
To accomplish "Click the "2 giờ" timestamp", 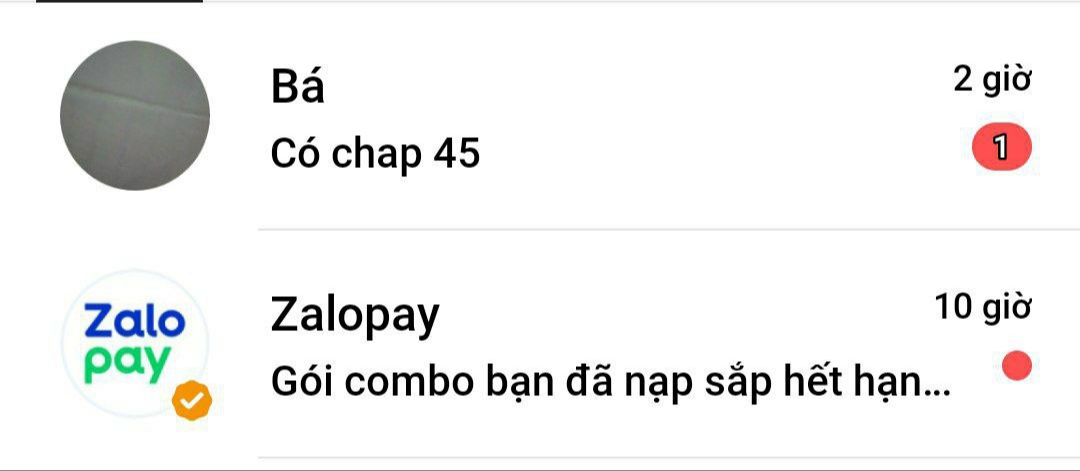I will [x=993, y=80].
